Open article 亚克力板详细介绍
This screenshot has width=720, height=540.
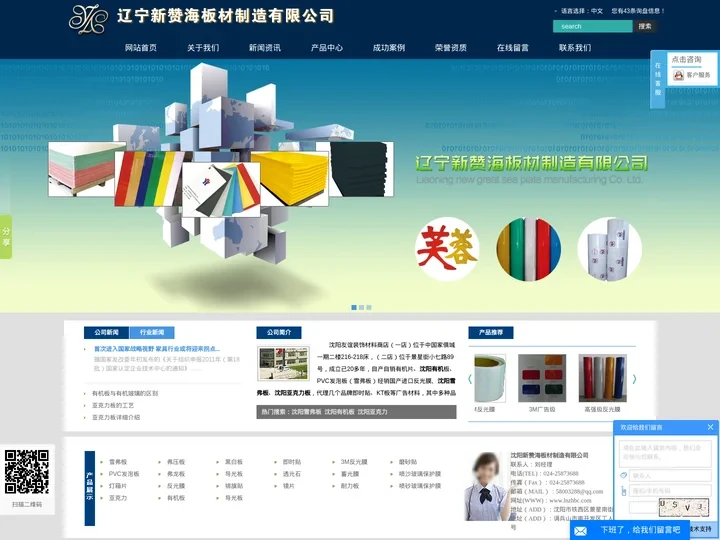click(116, 417)
